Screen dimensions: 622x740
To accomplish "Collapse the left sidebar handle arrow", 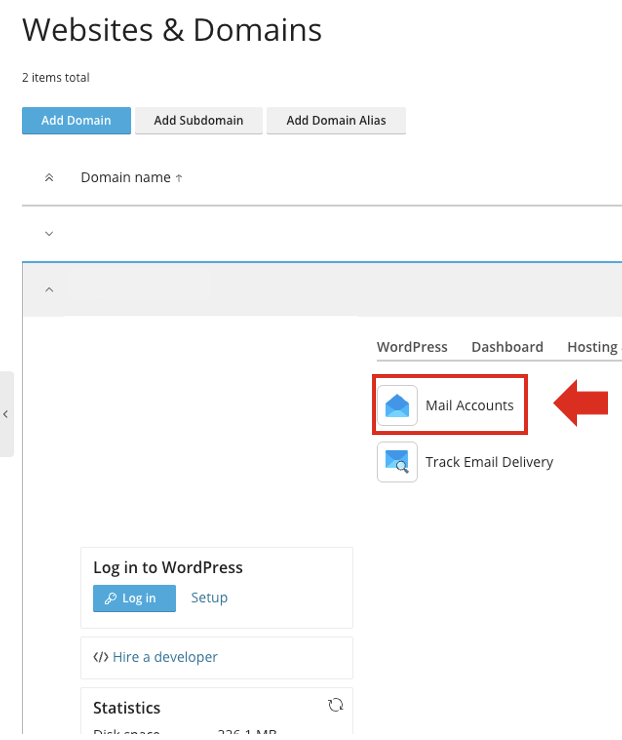I will (6, 414).
